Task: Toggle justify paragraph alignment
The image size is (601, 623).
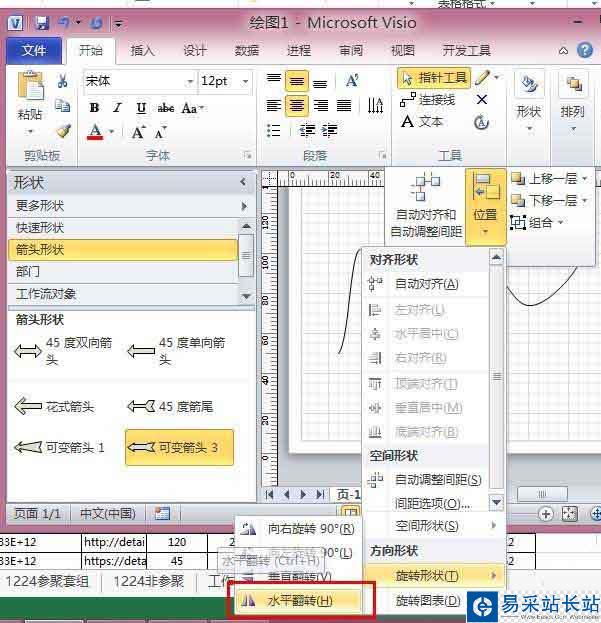Action: pyautogui.click(x=344, y=105)
